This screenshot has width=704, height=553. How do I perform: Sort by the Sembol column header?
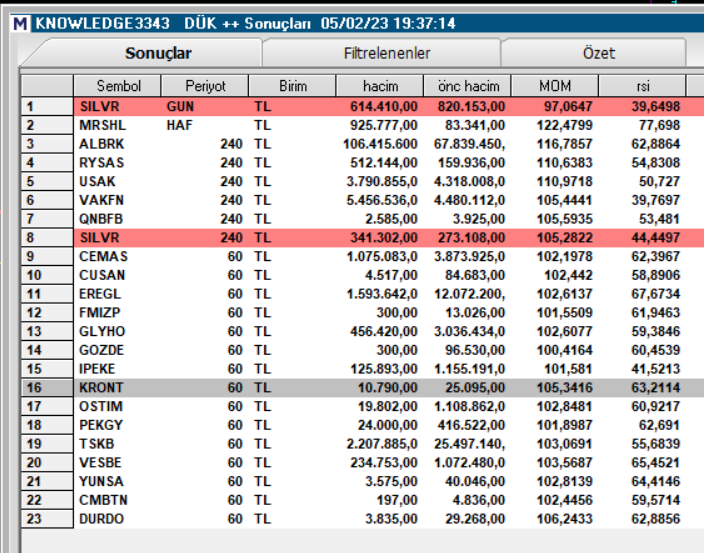tap(118, 86)
